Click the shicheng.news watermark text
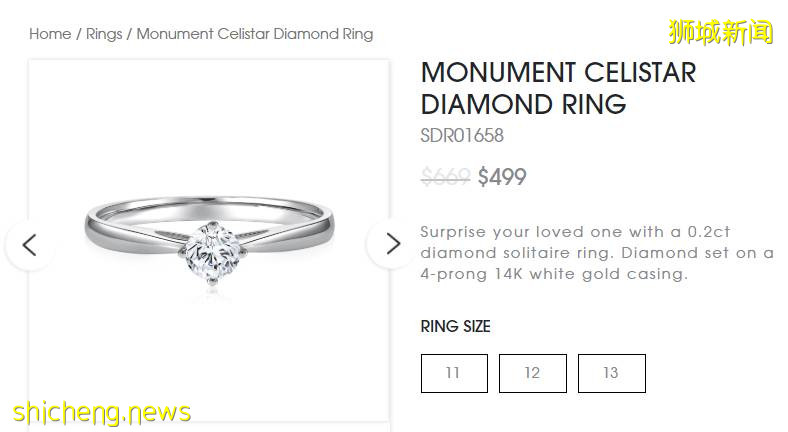Screen dimensions: 788x432 coord(100,412)
